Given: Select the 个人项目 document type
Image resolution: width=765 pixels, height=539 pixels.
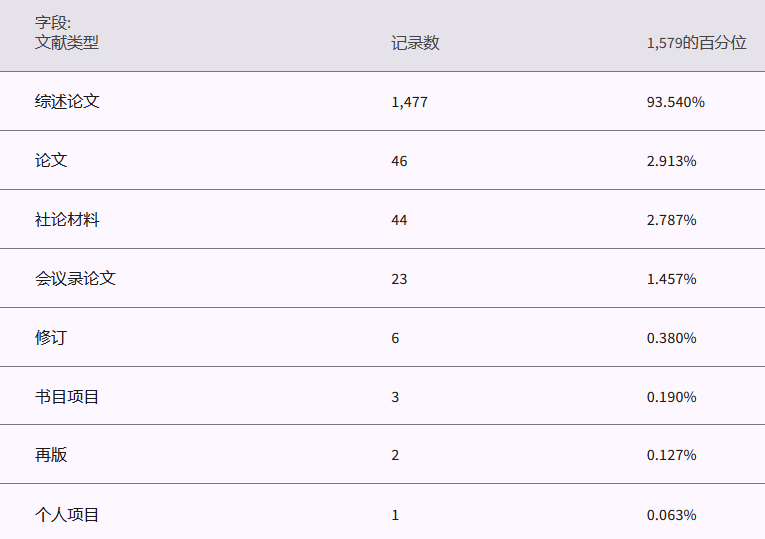Looking at the screenshot, I should coord(67,514).
